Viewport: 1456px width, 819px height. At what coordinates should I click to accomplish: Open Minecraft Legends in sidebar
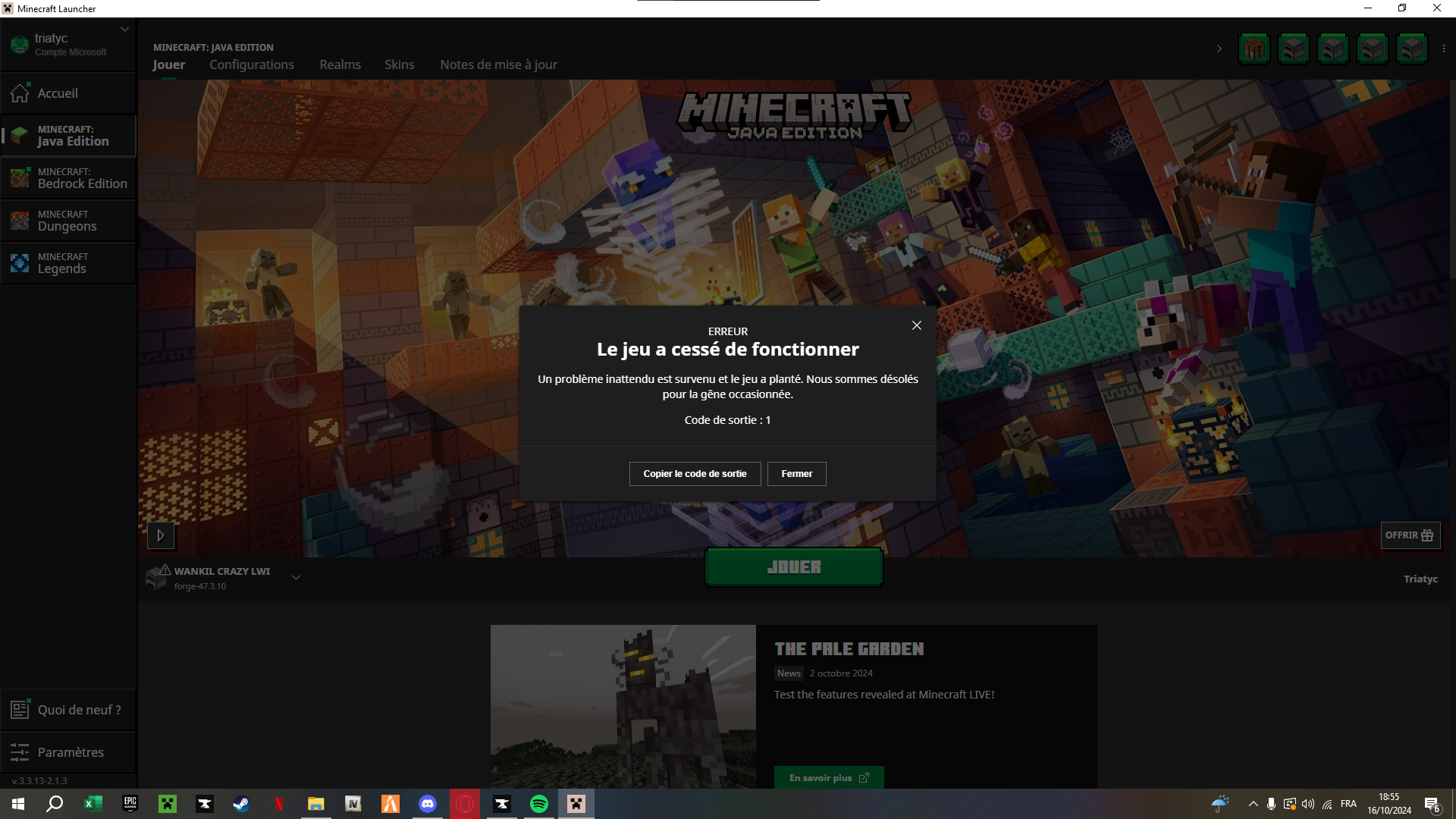tap(68, 263)
